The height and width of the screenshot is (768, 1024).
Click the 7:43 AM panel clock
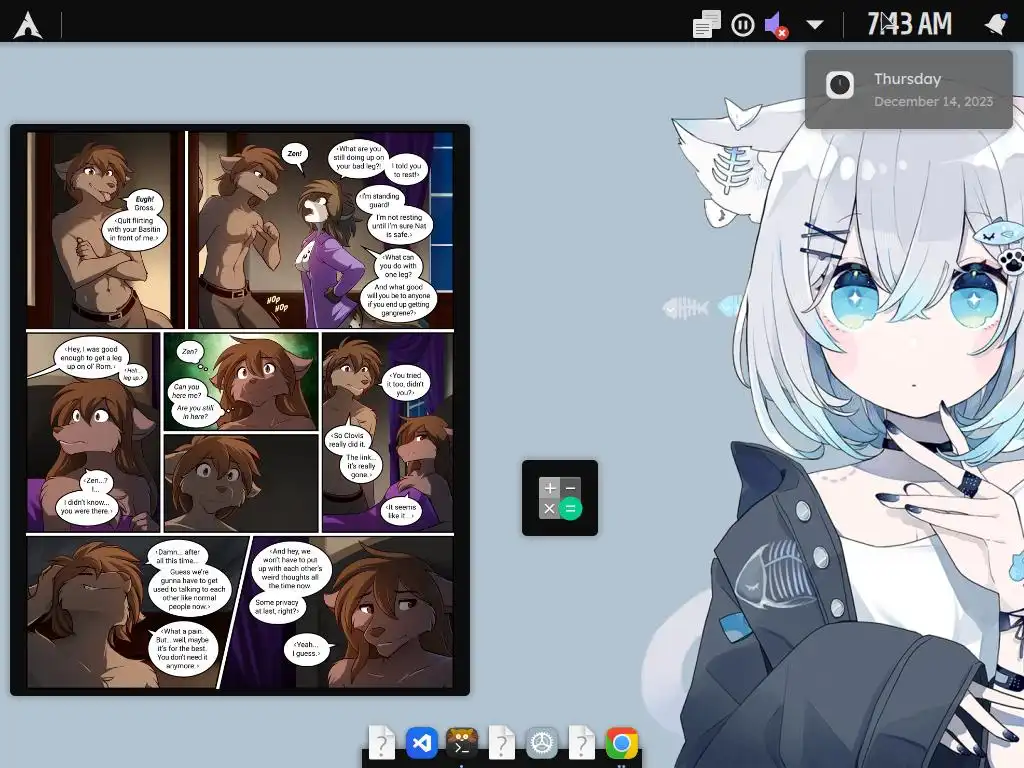[x=909, y=24]
